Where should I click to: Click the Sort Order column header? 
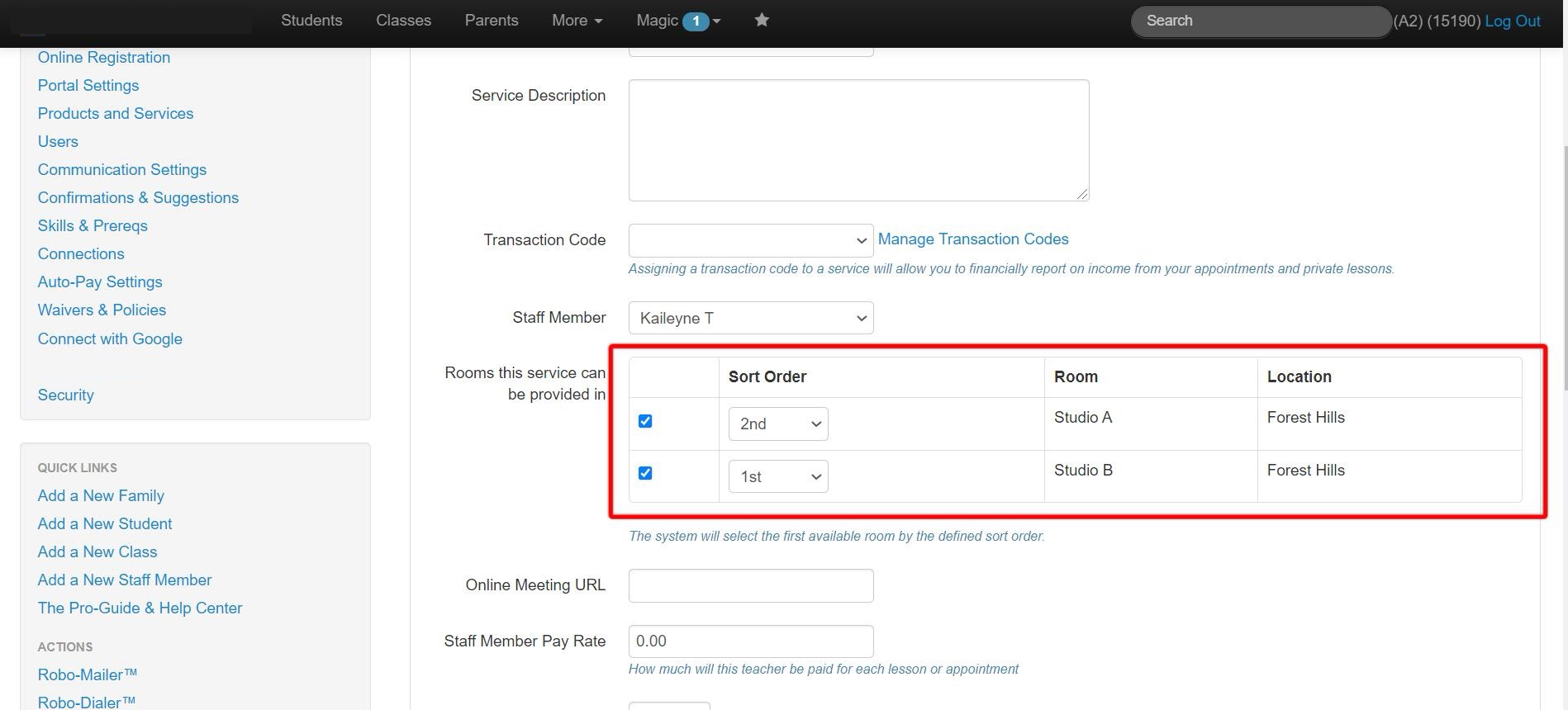coord(767,376)
